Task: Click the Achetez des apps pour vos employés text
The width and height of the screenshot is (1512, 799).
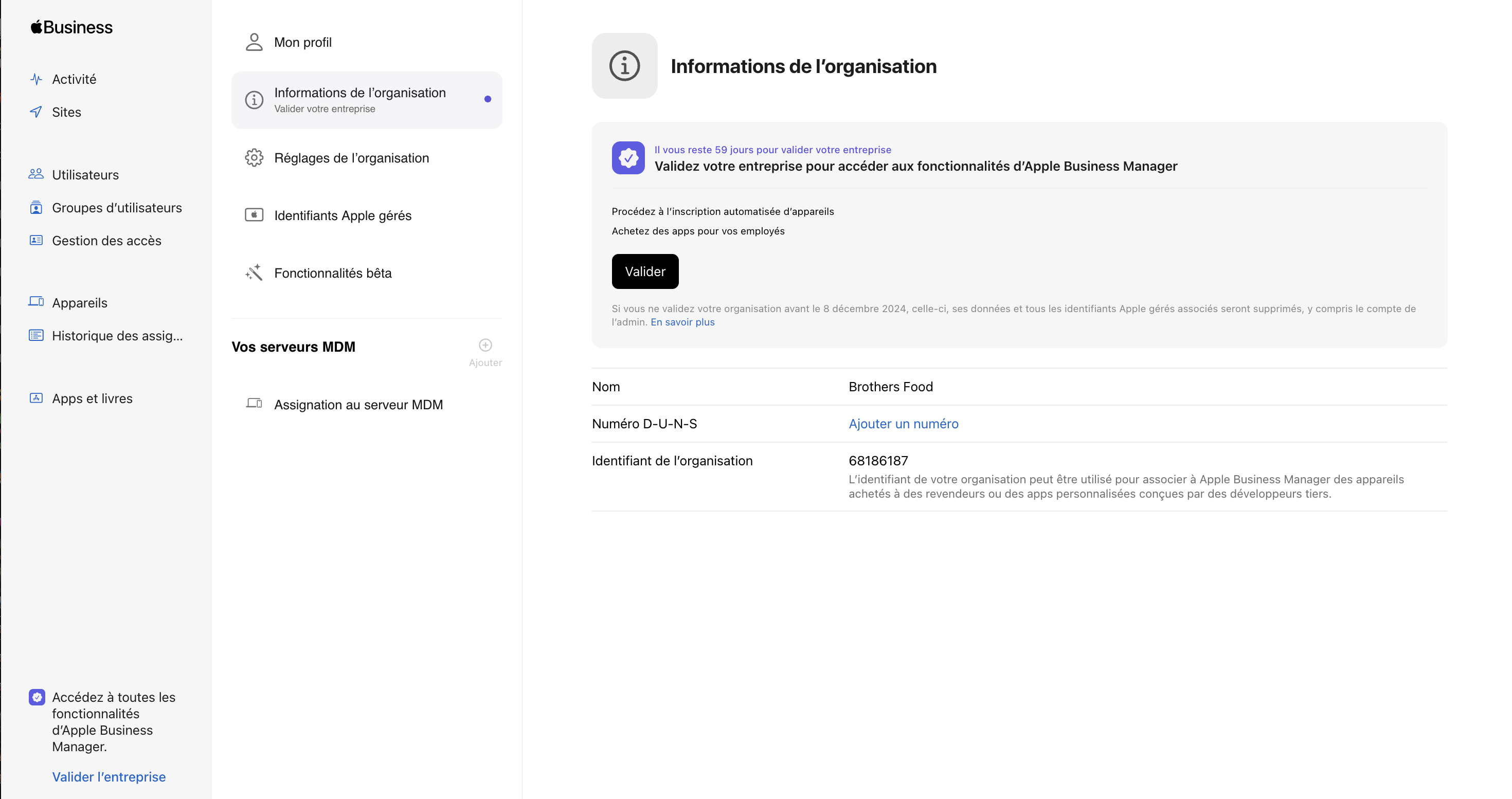Action: pos(698,231)
